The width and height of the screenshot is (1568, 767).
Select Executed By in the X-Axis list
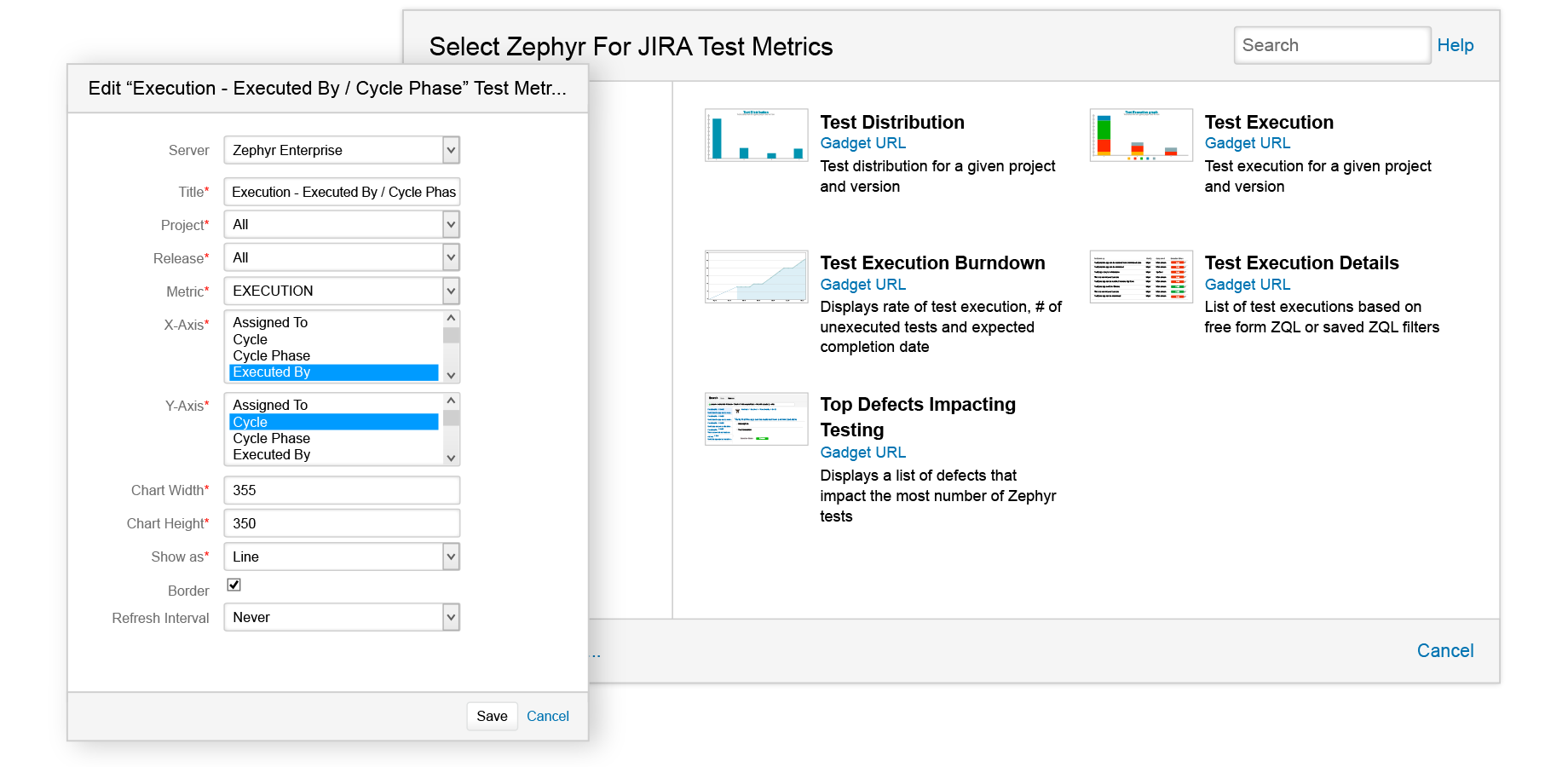334,372
